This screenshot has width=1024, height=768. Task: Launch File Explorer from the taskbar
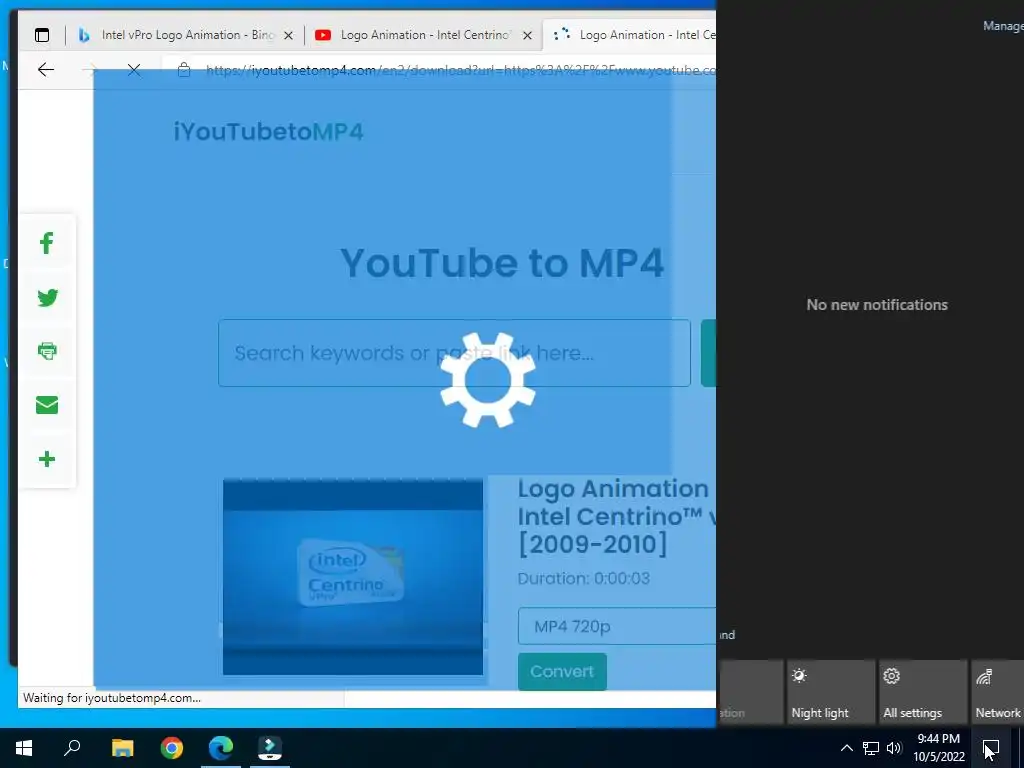pyautogui.click(x=123, y=748)
